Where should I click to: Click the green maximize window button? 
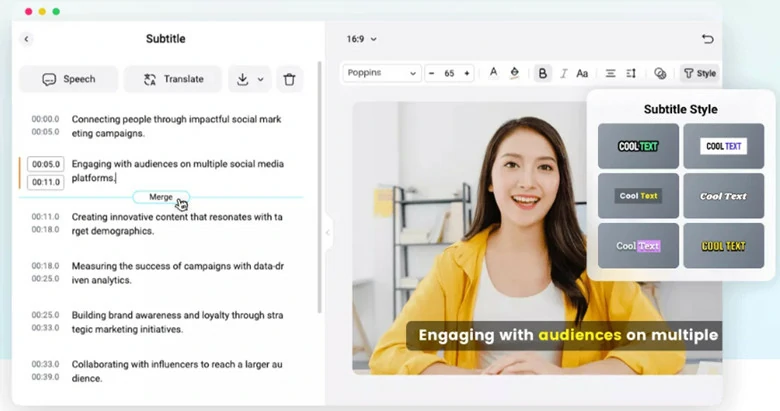tap(56, 11)
